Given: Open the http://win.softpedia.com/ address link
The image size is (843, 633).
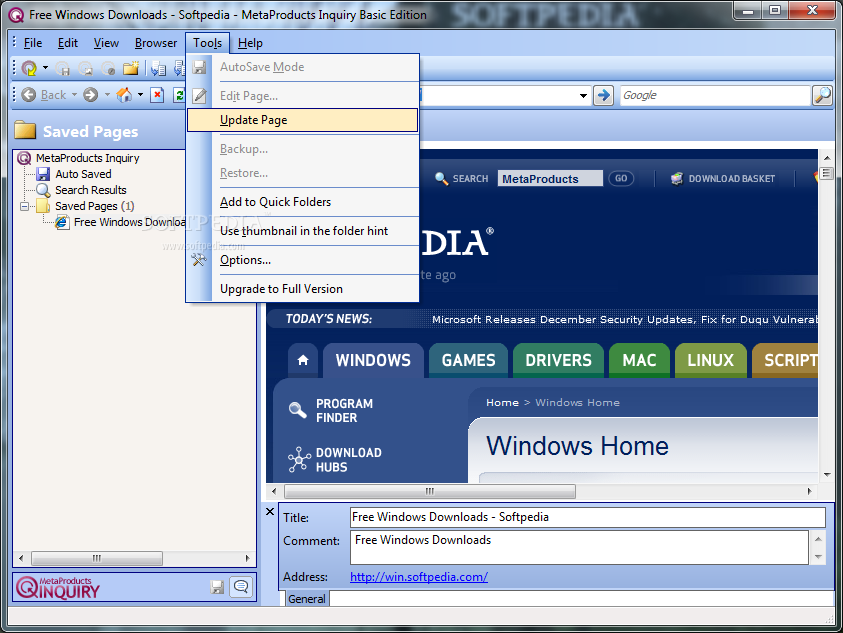Looking at the screenshot, I should 419,577.
